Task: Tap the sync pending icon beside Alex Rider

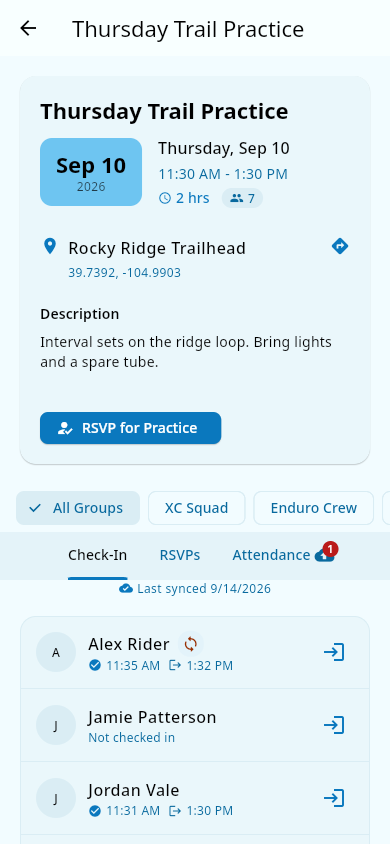Action: (x=190, y=644)
